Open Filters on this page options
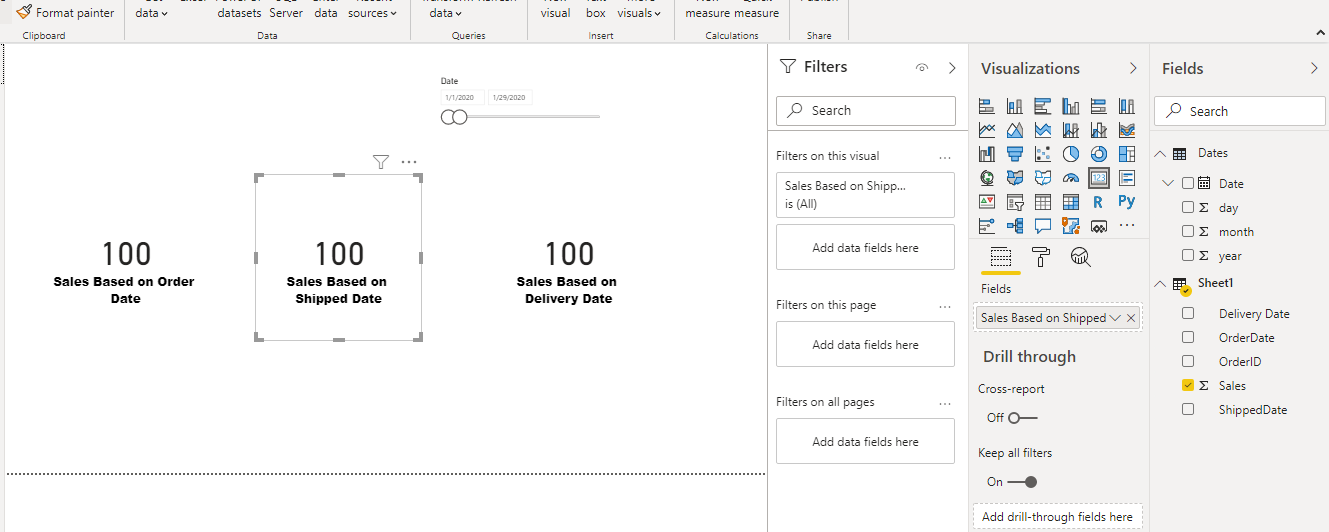1329x532 pixels. pos(945,306)
